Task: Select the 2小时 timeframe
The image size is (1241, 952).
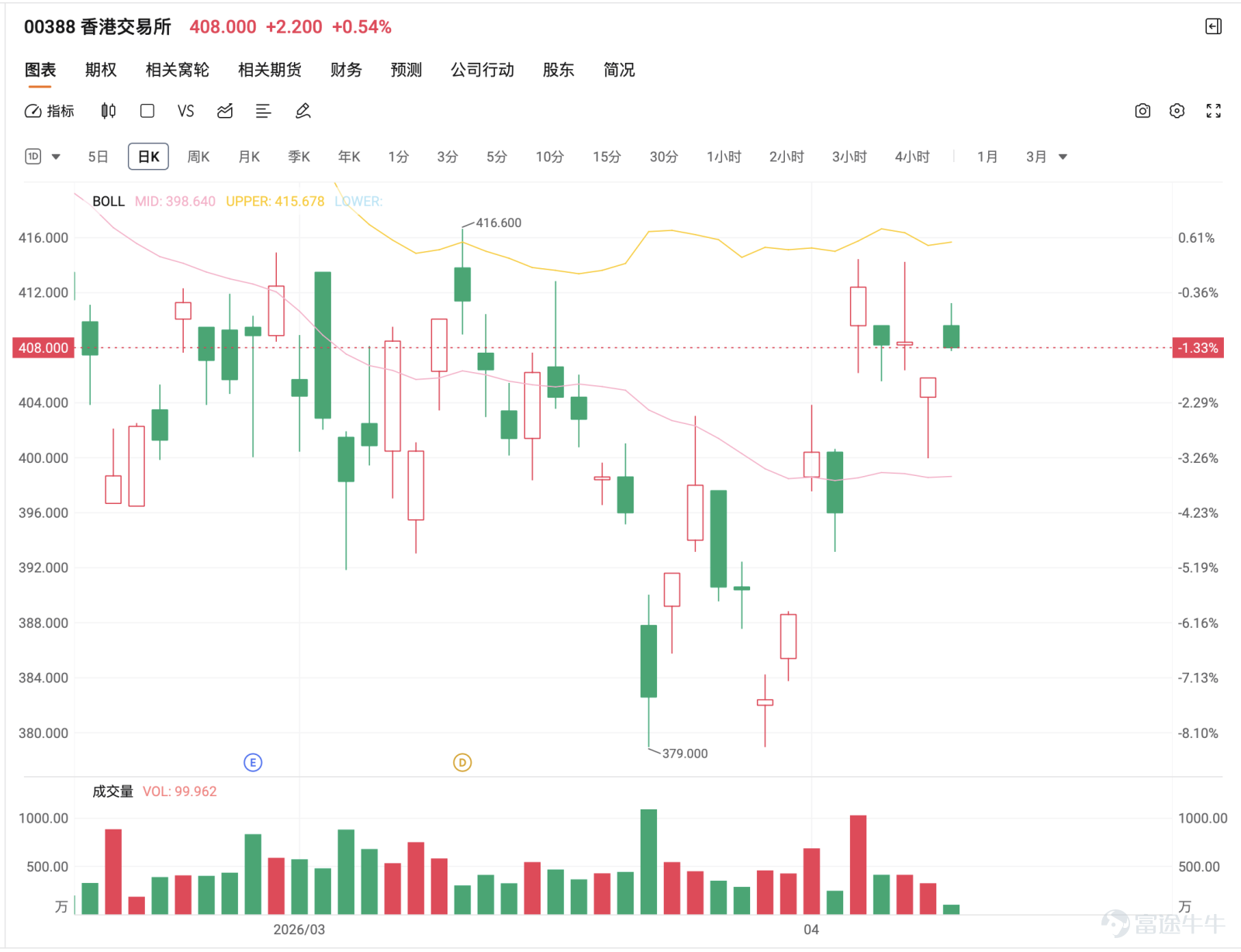Action: tap(787, 157)
